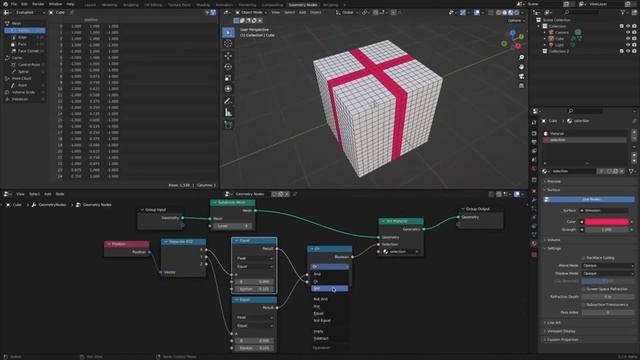Toggle Collection visibility eye in outliner

(x=628, y=26)
